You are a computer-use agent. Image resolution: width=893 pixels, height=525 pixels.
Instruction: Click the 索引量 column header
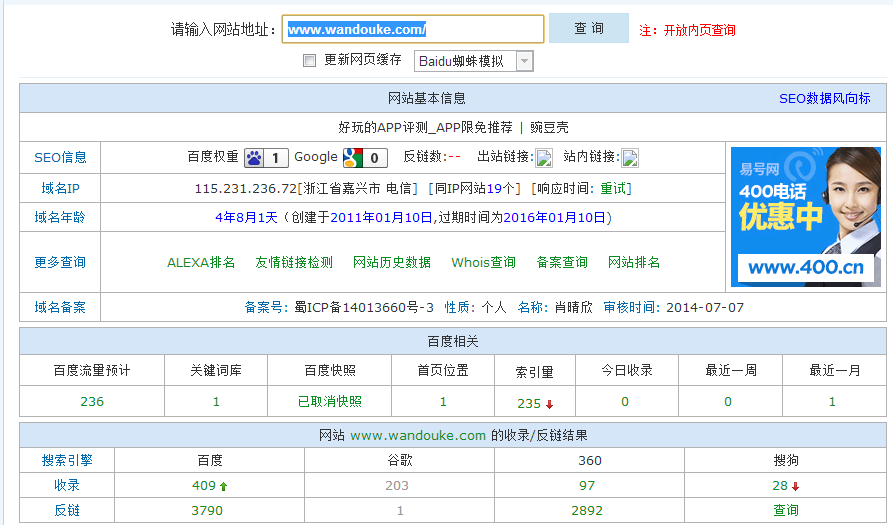coord(535,372)
